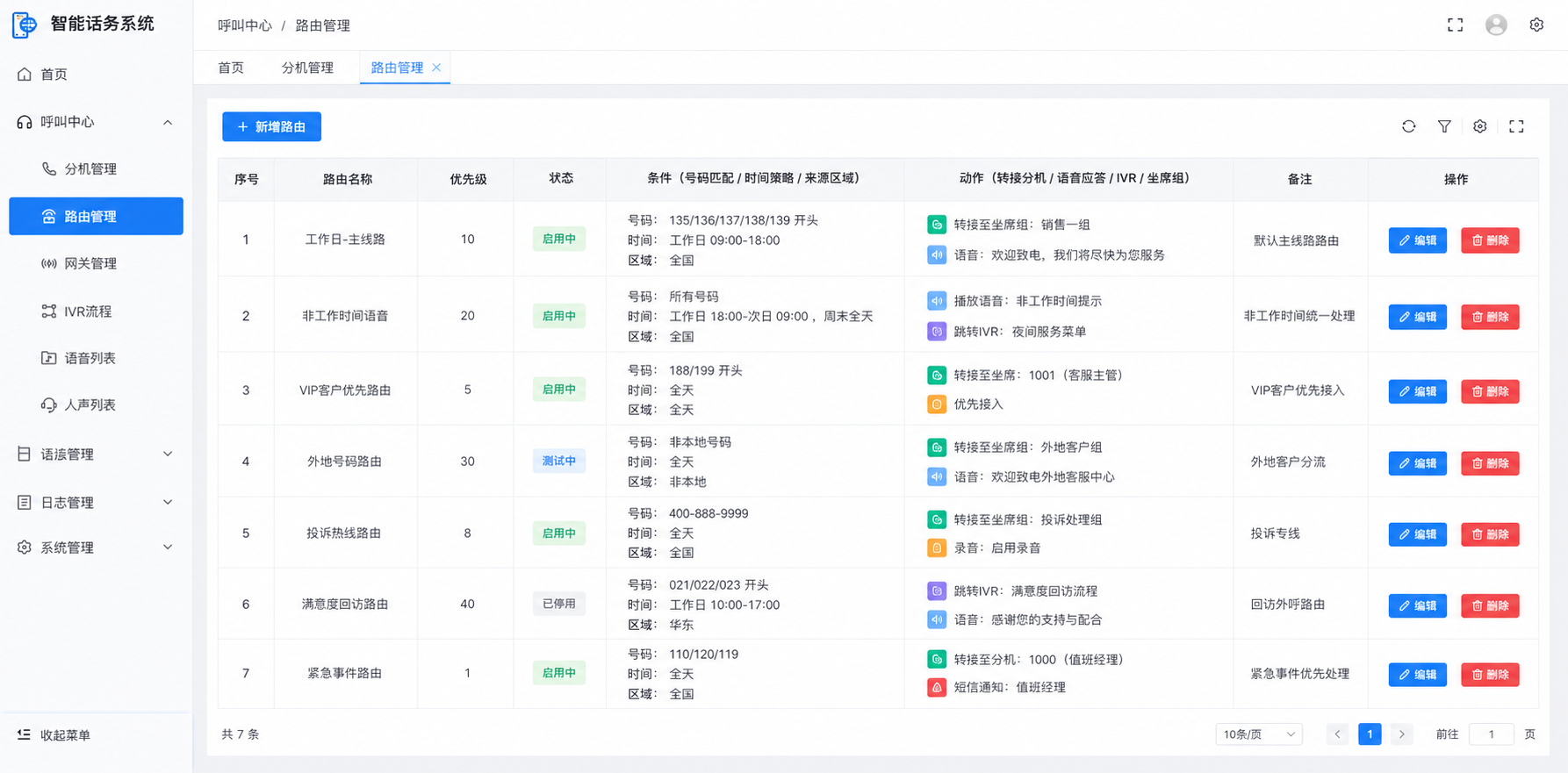Viewport: 1568px width, 773px height.
Task: Click the 已停用 status tag
Action: tap(559, 604)
